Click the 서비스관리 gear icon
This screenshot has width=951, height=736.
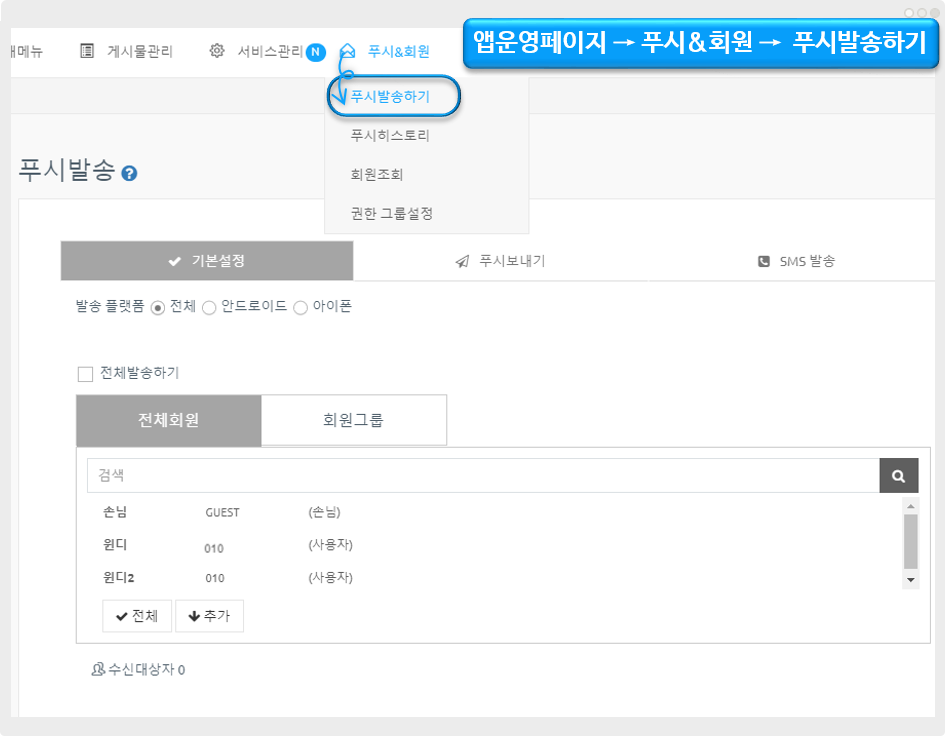(217, 51)
